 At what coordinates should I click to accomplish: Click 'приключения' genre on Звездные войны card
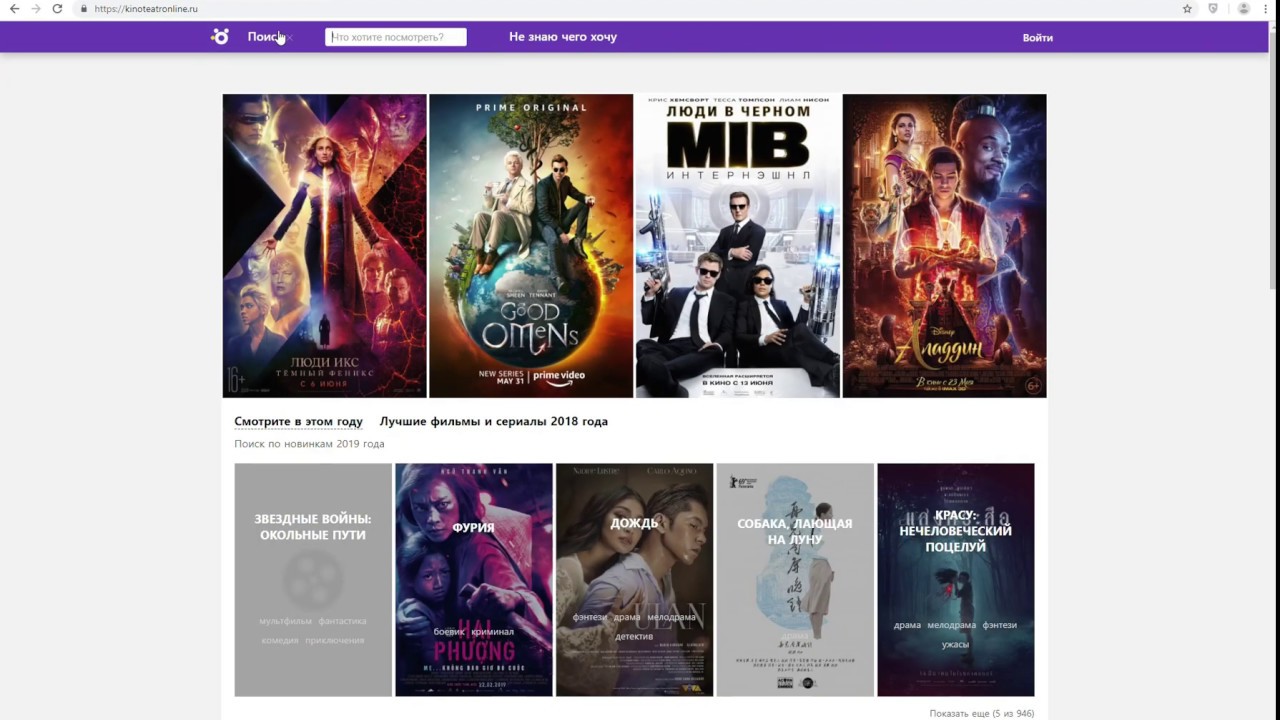click(x=335, y=640)
